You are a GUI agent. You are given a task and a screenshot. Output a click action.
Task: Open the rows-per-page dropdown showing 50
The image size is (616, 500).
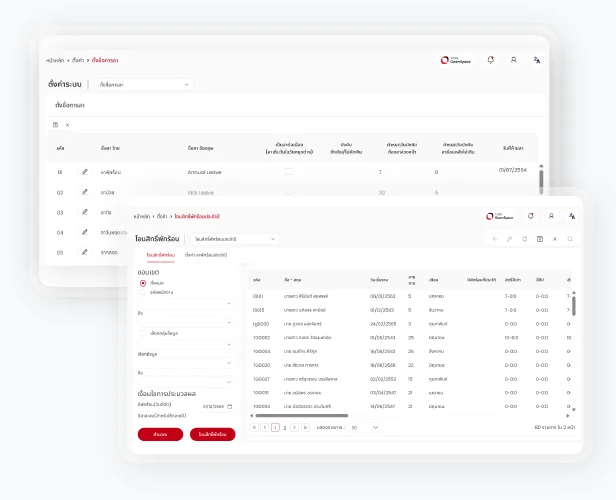click(x=365, y=427)
